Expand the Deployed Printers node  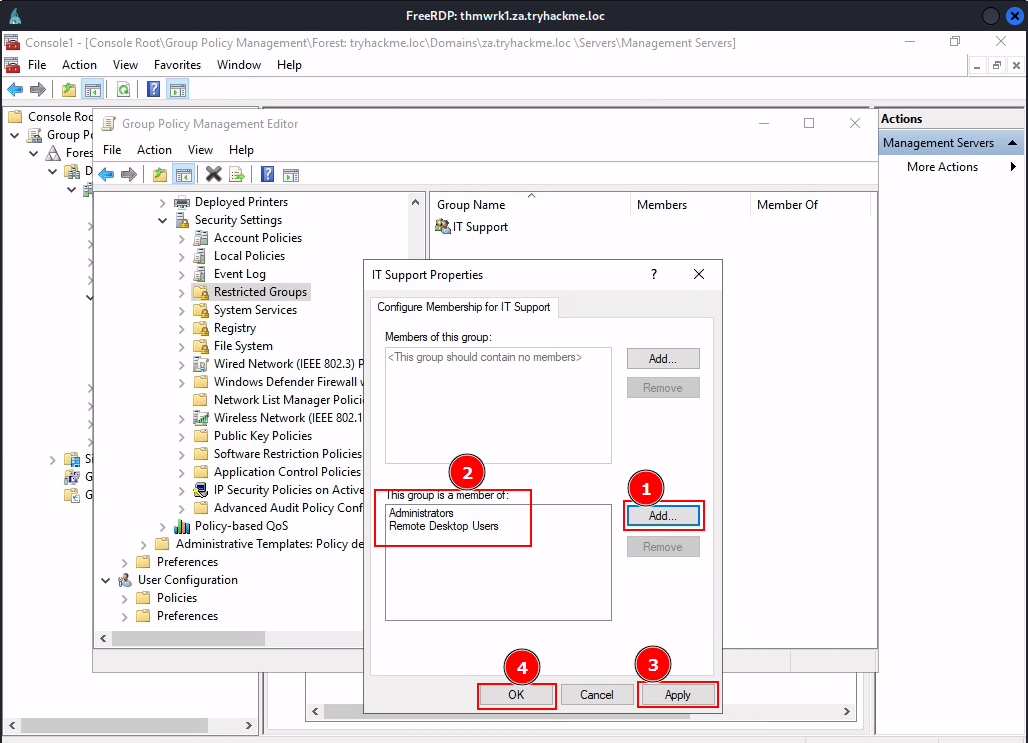coord(163,203)
